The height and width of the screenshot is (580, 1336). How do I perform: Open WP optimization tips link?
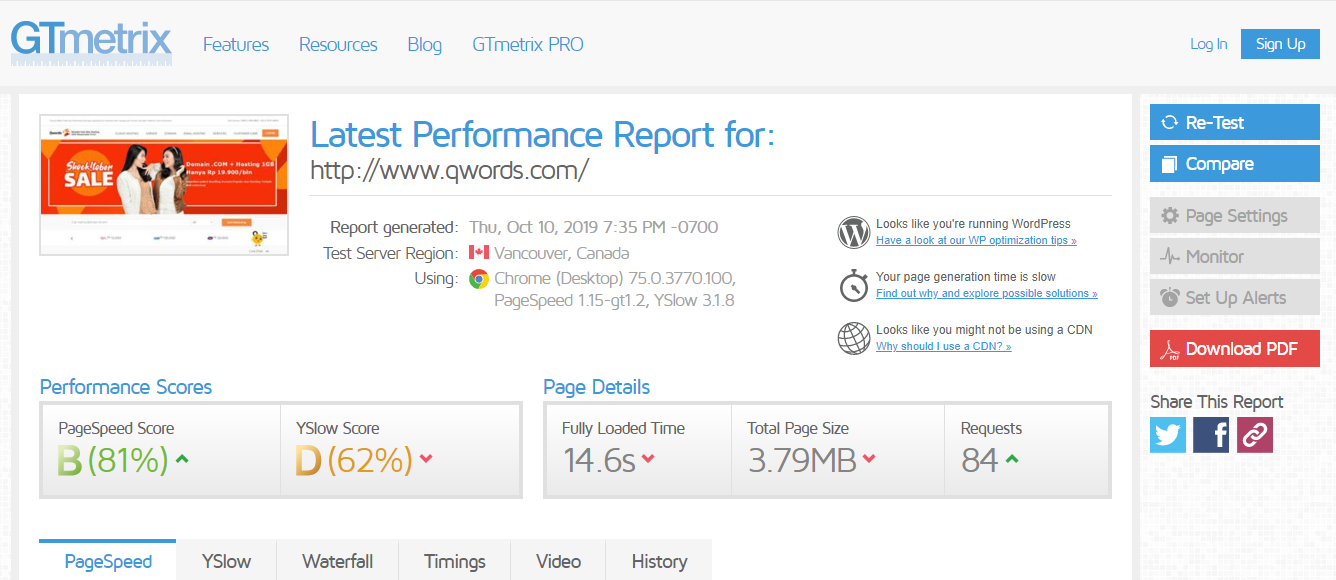click(976, 241)
